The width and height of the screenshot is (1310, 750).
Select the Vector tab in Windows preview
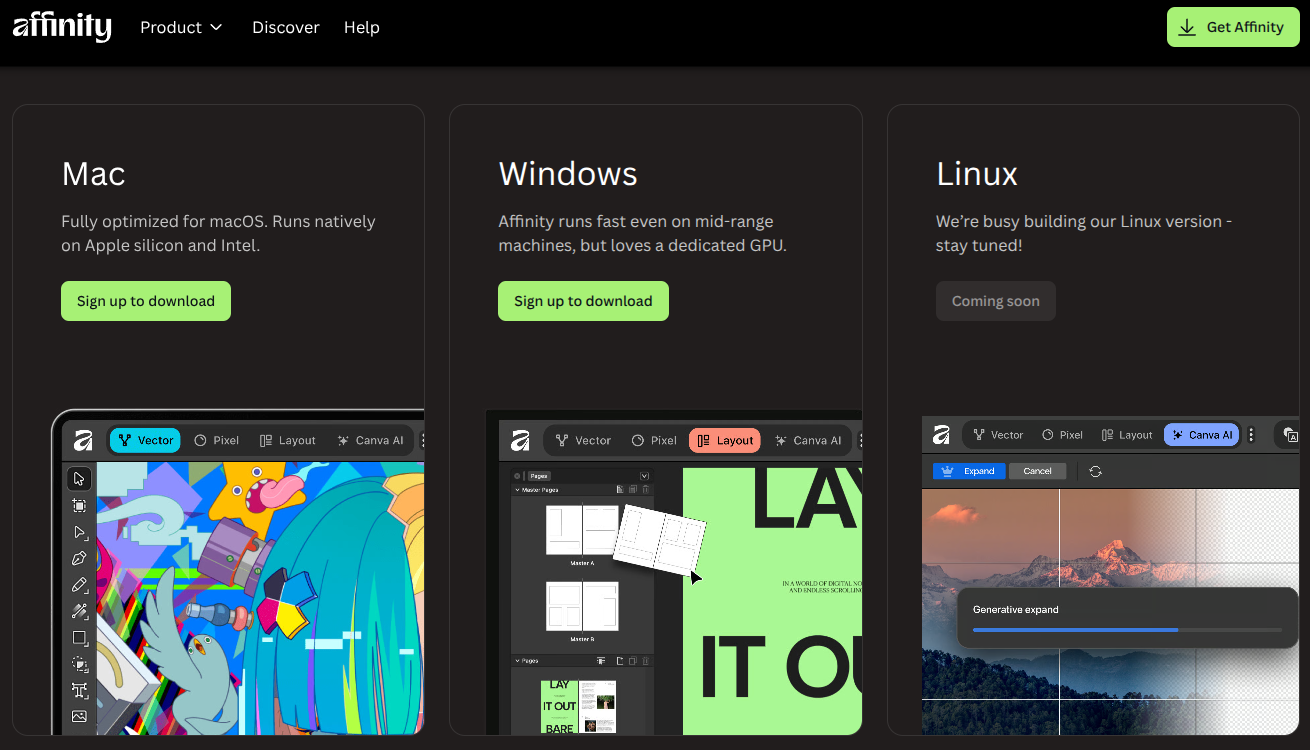tap(583, 440)
